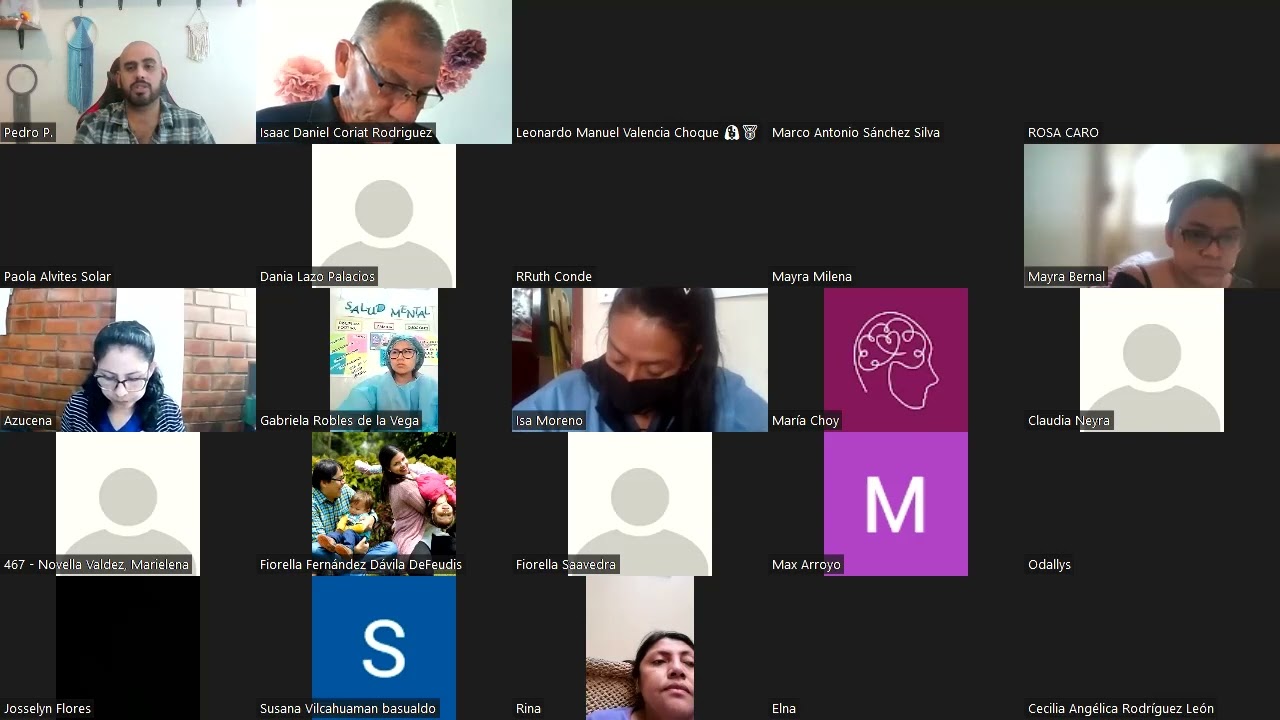Click the name label 'Mayra Bernal'

click(x=1066, y=276)
